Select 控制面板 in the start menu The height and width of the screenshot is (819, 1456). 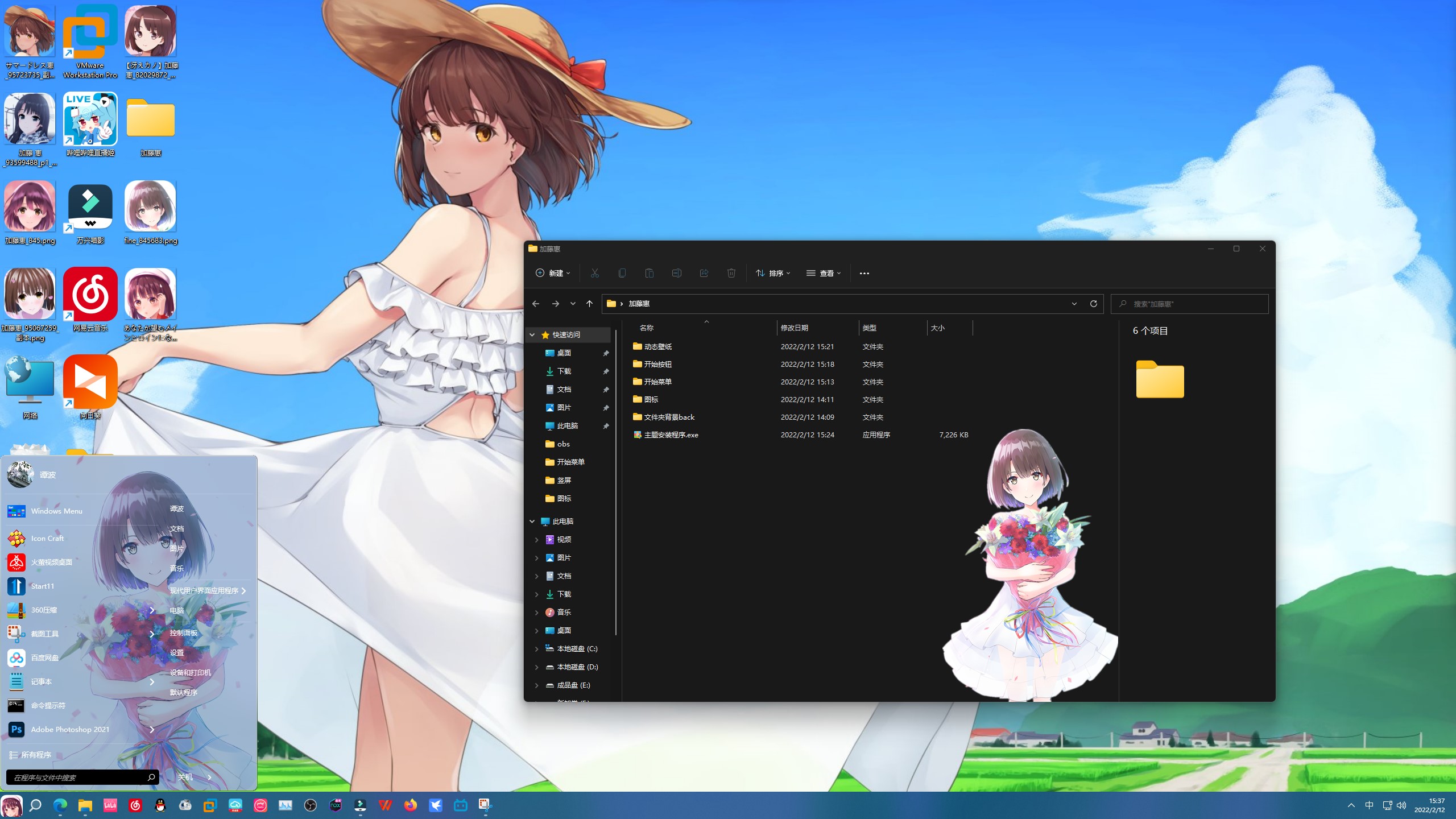click(x=183, y=632)
